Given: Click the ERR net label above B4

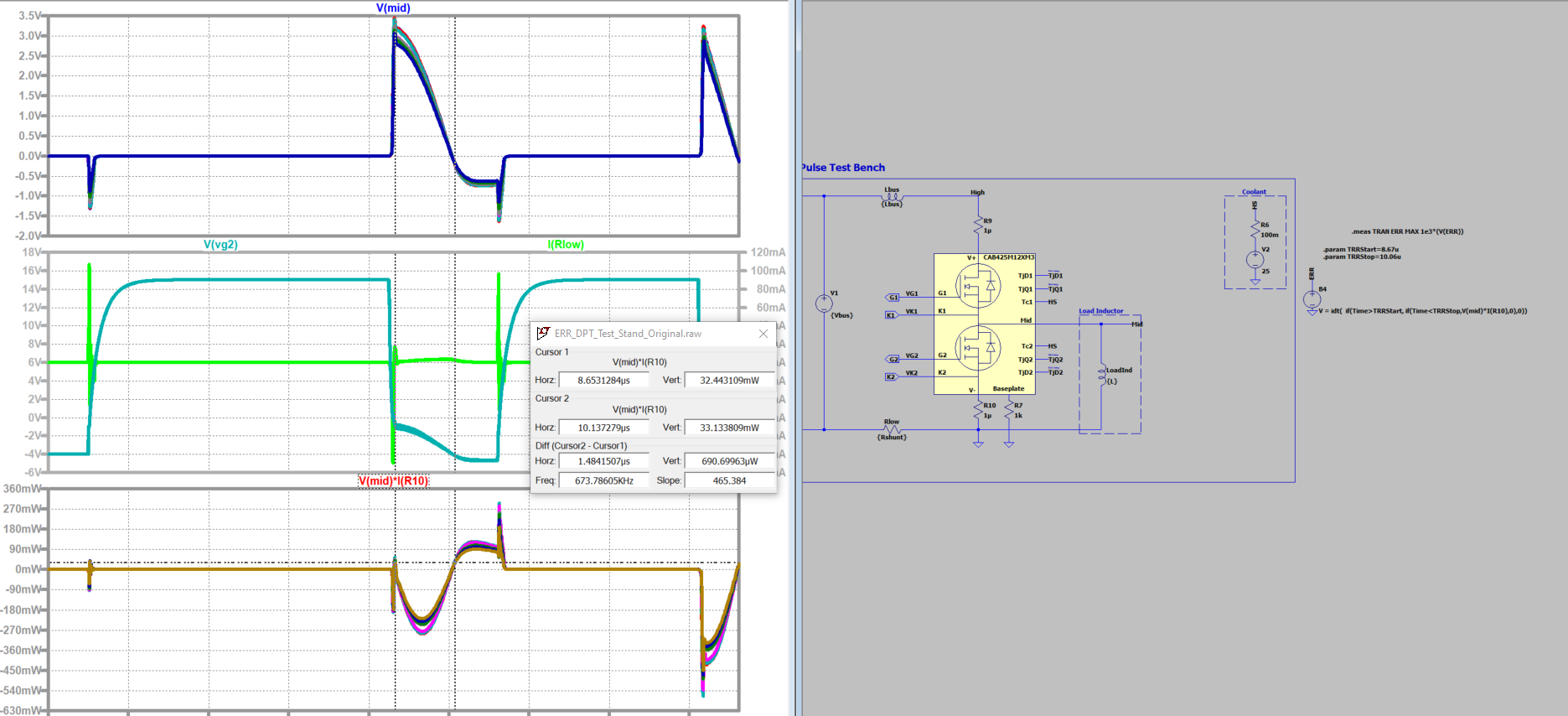Looking at the screenshot, I should tap(1312, 273).
